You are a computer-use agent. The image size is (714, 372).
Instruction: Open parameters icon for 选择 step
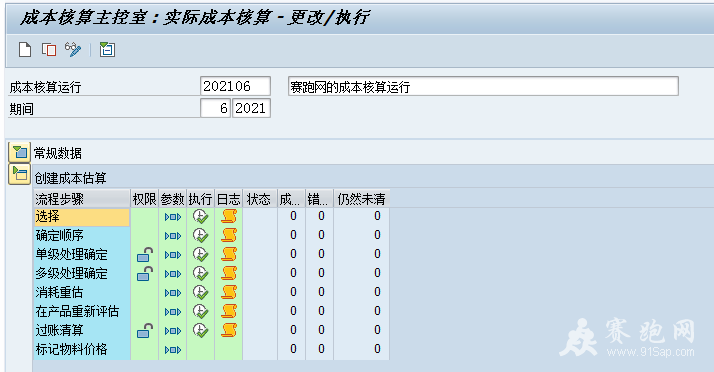tap(173, 217)
